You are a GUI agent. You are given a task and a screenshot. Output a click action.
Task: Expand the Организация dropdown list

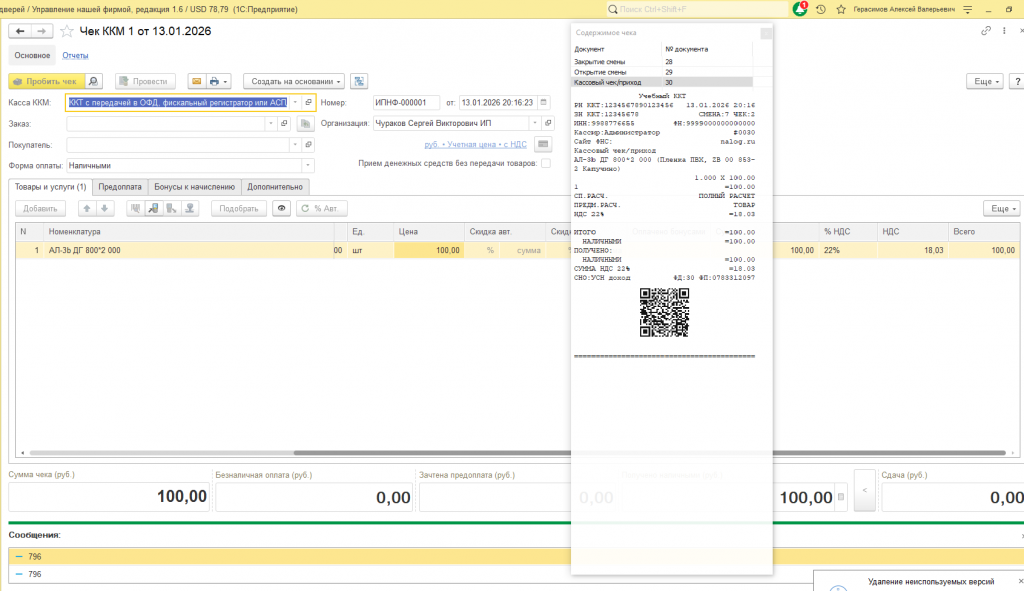[x=535, y=124]
